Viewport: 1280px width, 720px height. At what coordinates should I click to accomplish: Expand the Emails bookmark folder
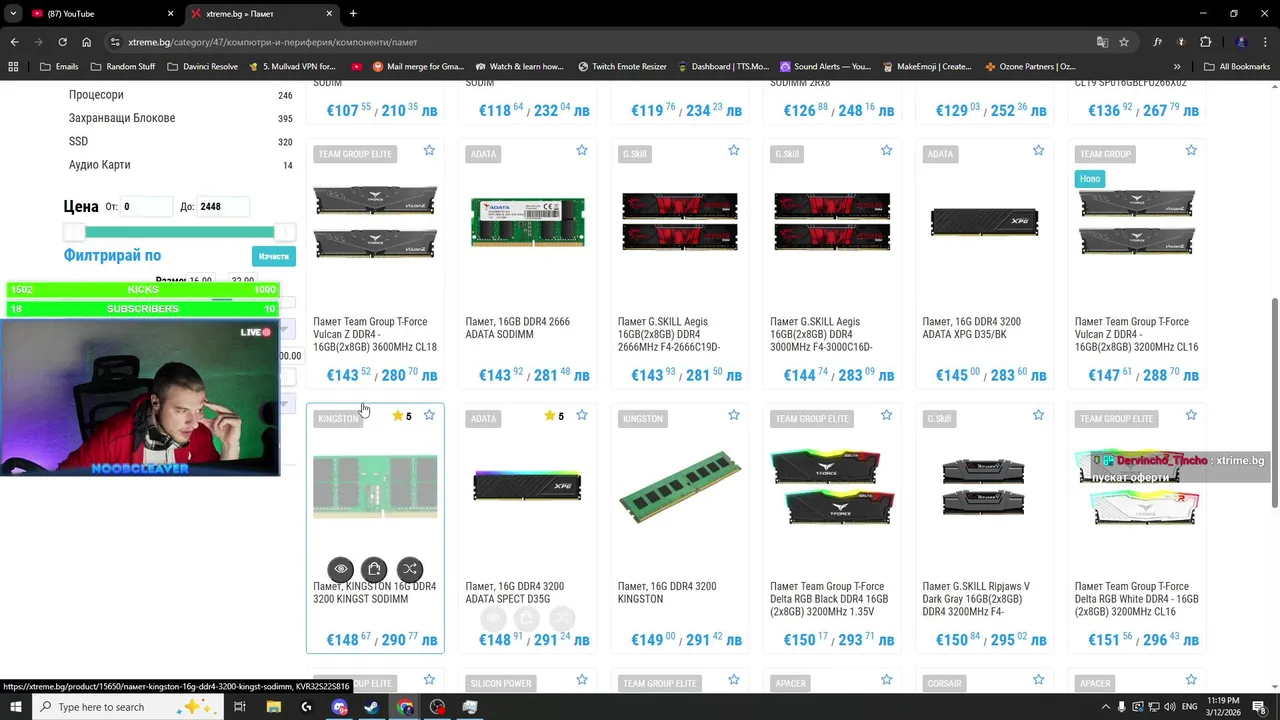point(59,67)
